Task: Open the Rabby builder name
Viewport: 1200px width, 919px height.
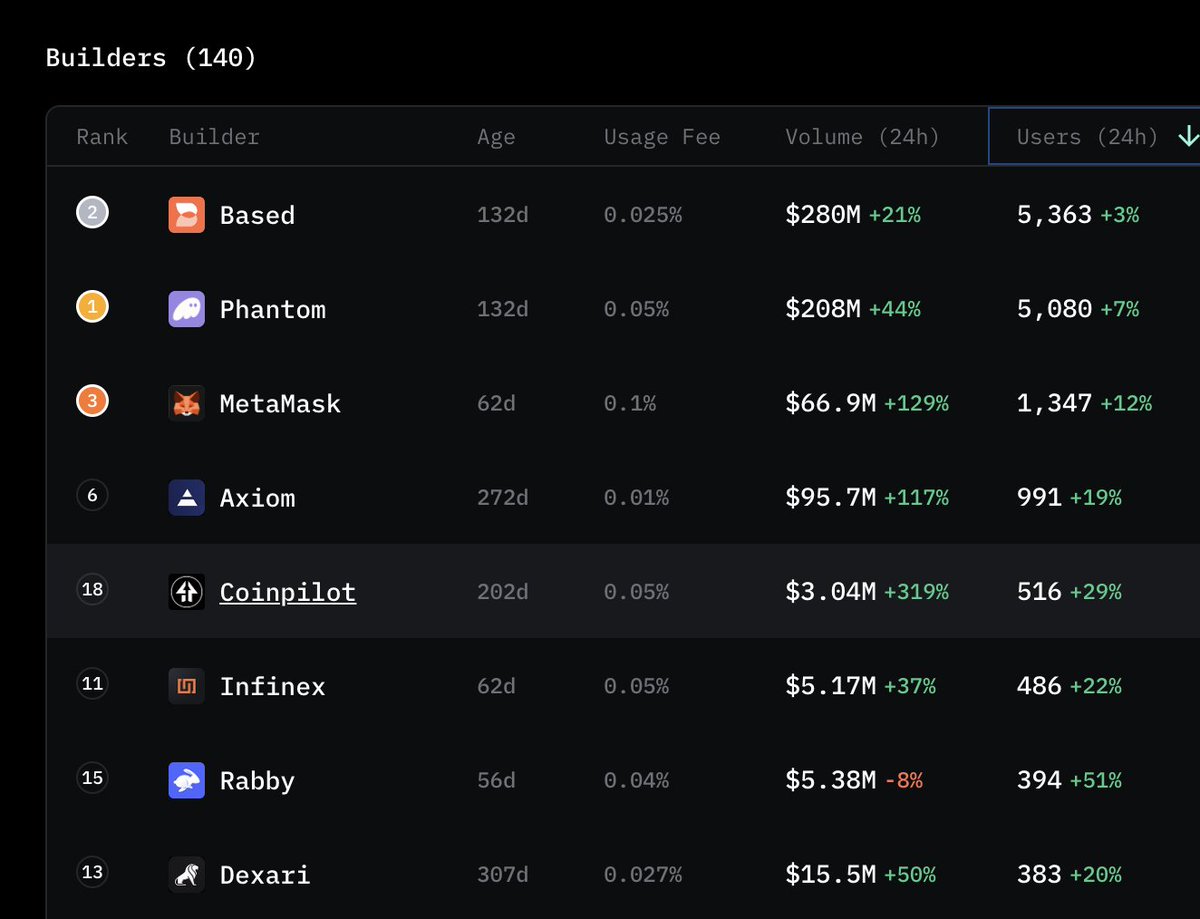Action: coord(257,781)
